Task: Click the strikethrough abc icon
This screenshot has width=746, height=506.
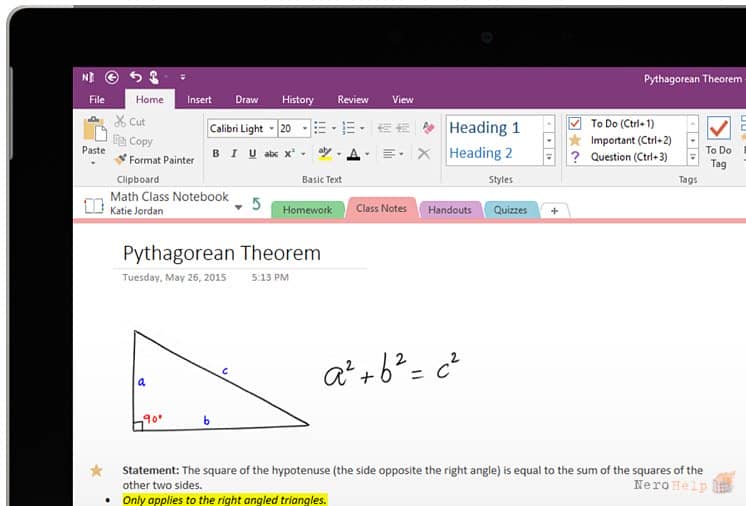Action: coord(271,154)
